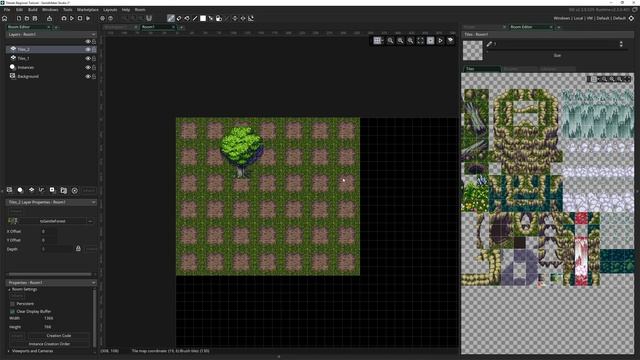Open the Start Page home icon
This screenshot has width=640, height=360.
click(5, 18)
